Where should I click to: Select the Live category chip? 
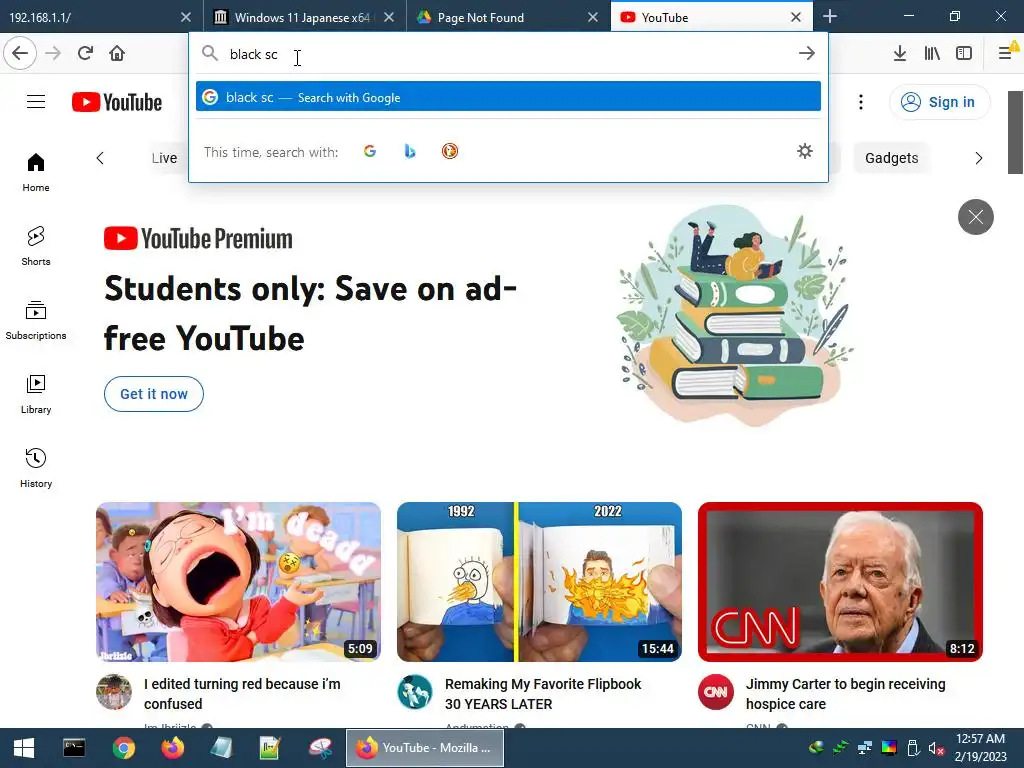coord(164,158)
